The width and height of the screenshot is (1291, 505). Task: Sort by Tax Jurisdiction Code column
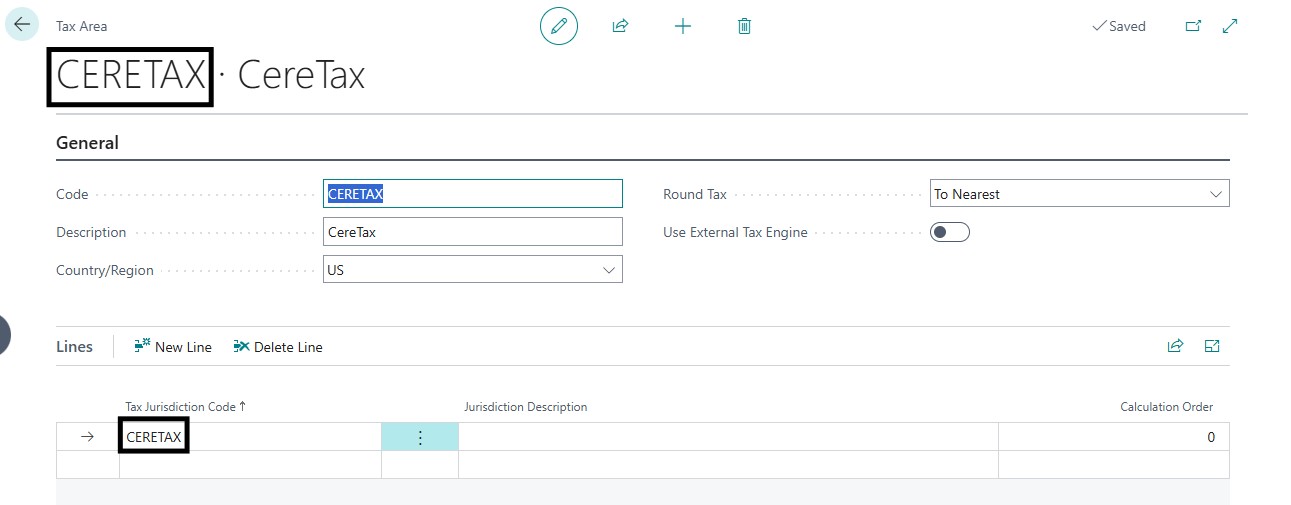[x=185, y=407]
